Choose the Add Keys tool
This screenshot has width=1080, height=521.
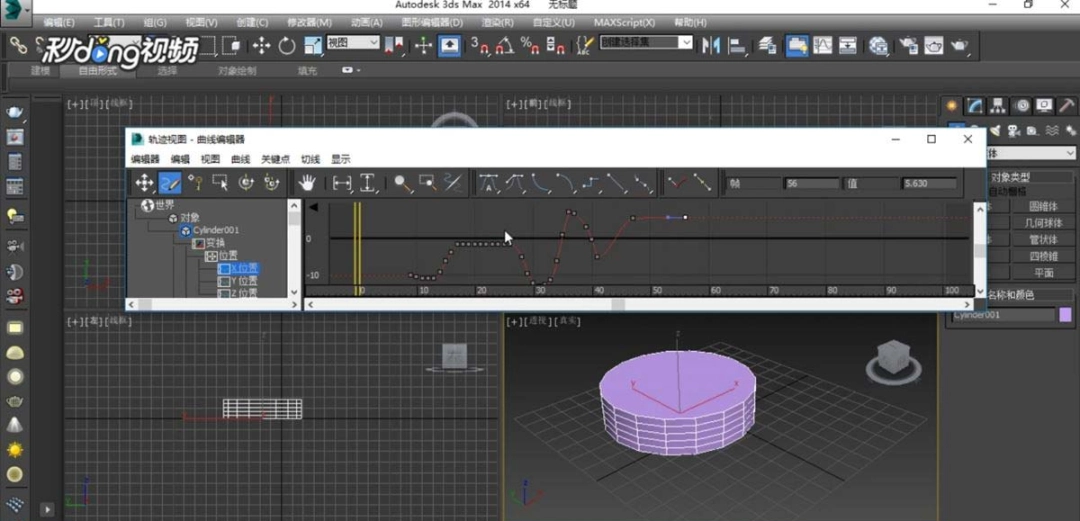tap(196, 183)
